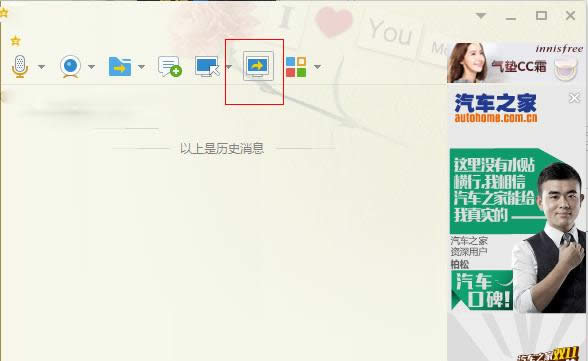
Task: Close the chat window
Action: pos(570,15)
